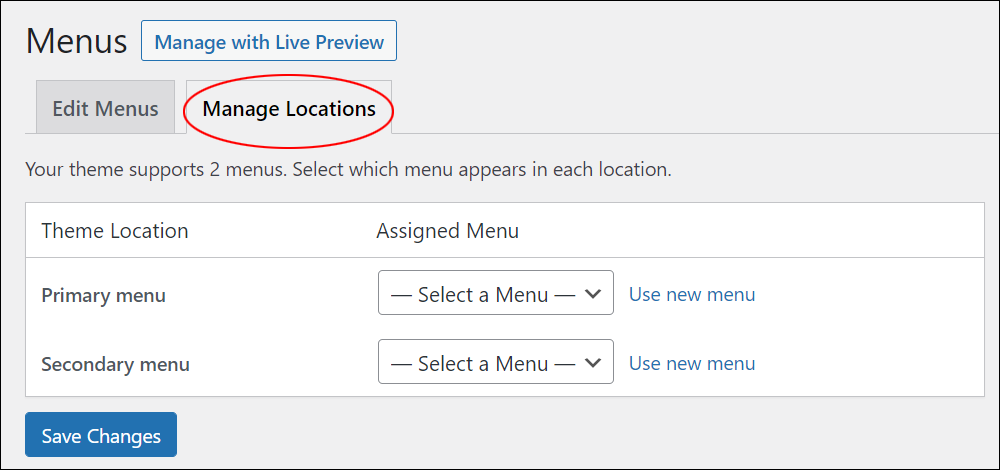This screenshot has width=1000, height=470.
Task: Select the Manage Locations tab
Action: click(x=289, y=108)
